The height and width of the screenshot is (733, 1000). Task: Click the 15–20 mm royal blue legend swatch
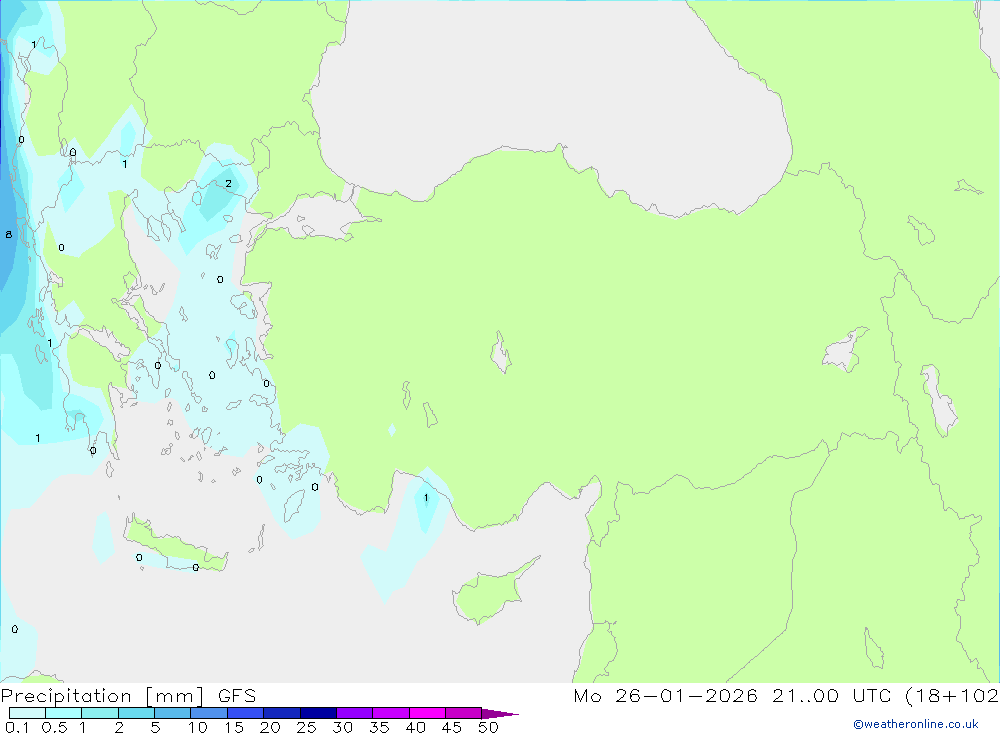(x=246, y=713)
